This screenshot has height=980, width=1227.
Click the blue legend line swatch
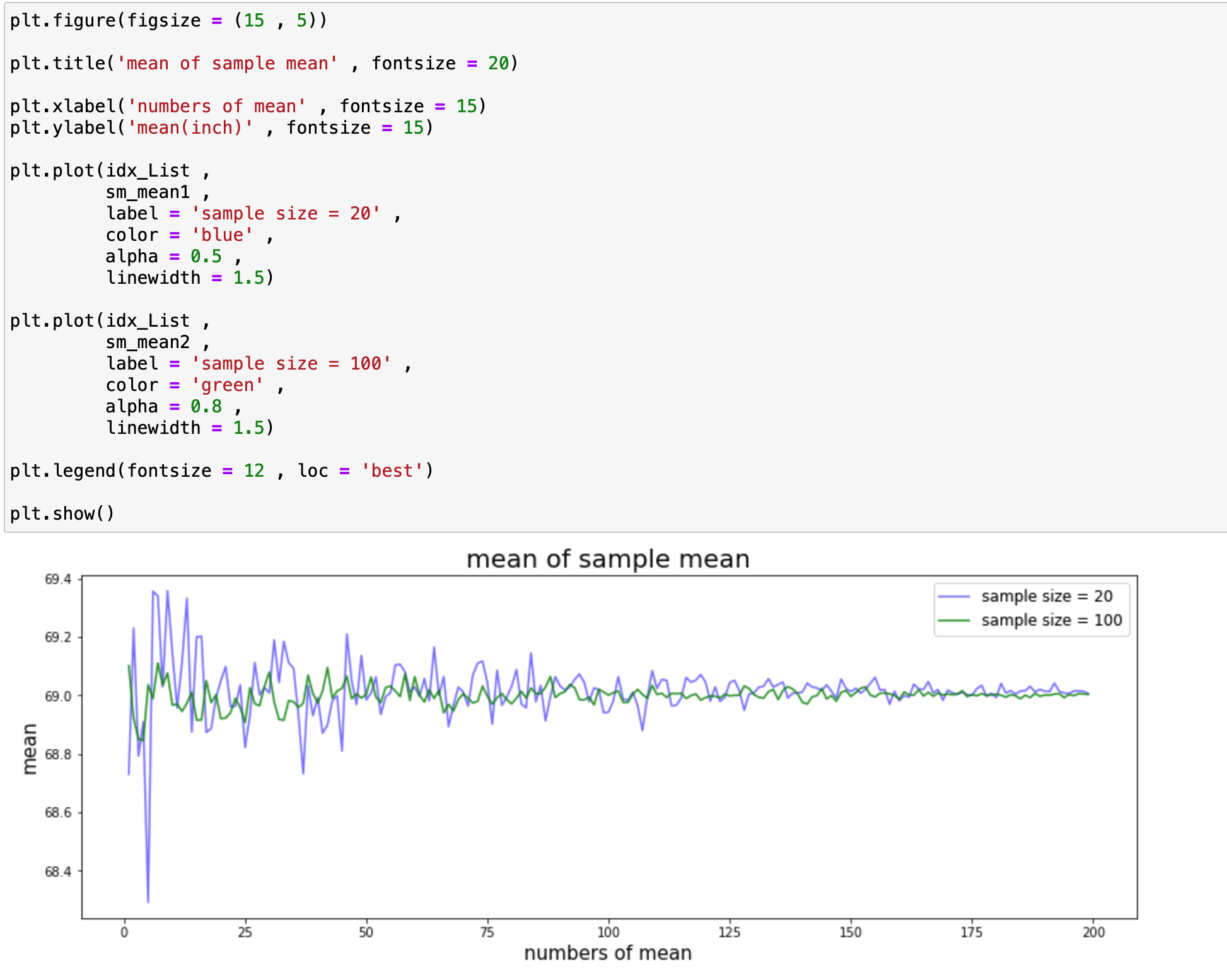point(954,597)
